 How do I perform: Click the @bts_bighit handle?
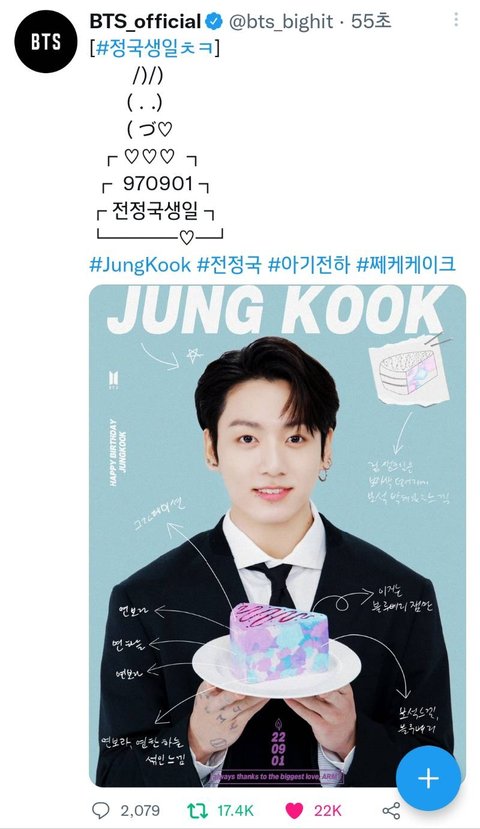(x=281, y=22)
